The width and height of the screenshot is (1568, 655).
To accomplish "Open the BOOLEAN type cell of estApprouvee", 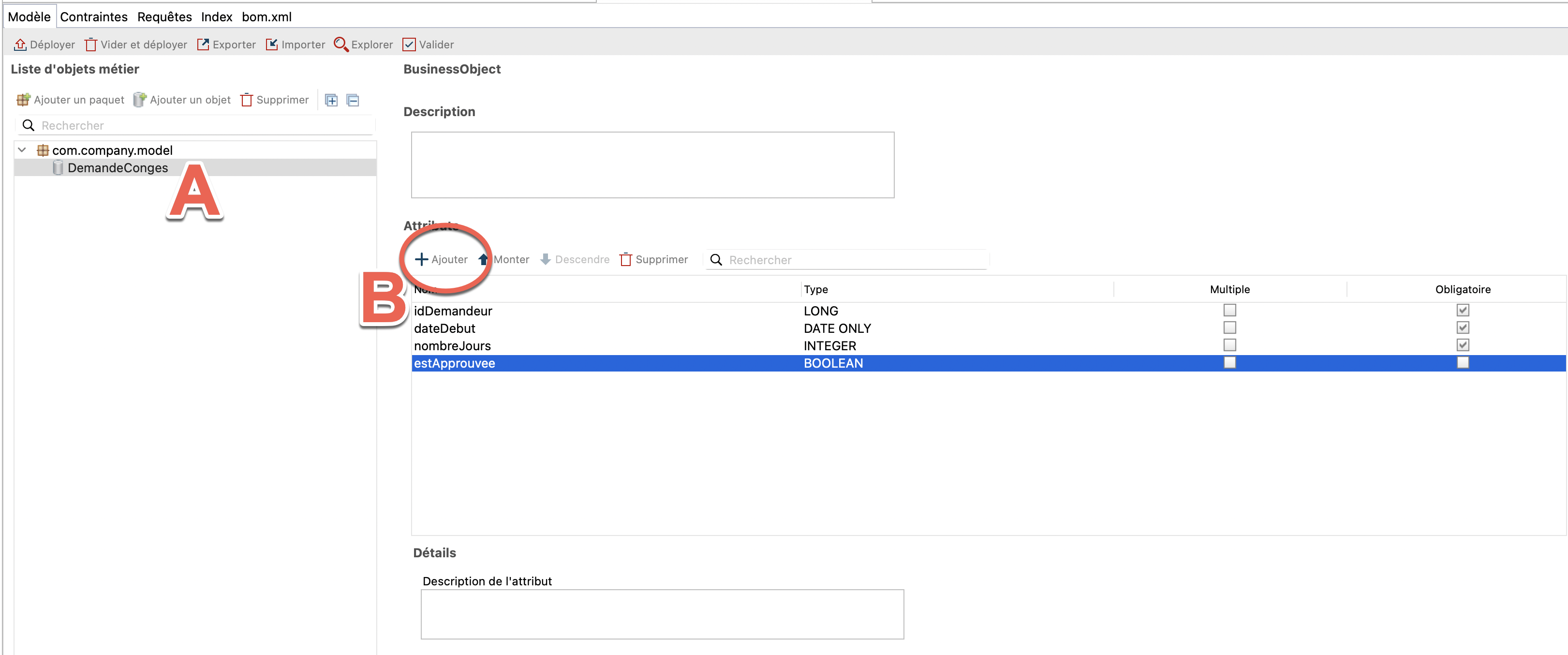I will pyautogui.click(x=833, y=363).
